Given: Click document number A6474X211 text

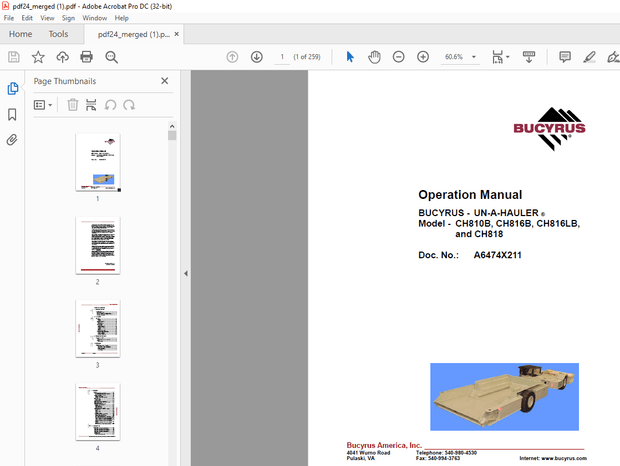Looking at the screenshot, I should 497,255.
